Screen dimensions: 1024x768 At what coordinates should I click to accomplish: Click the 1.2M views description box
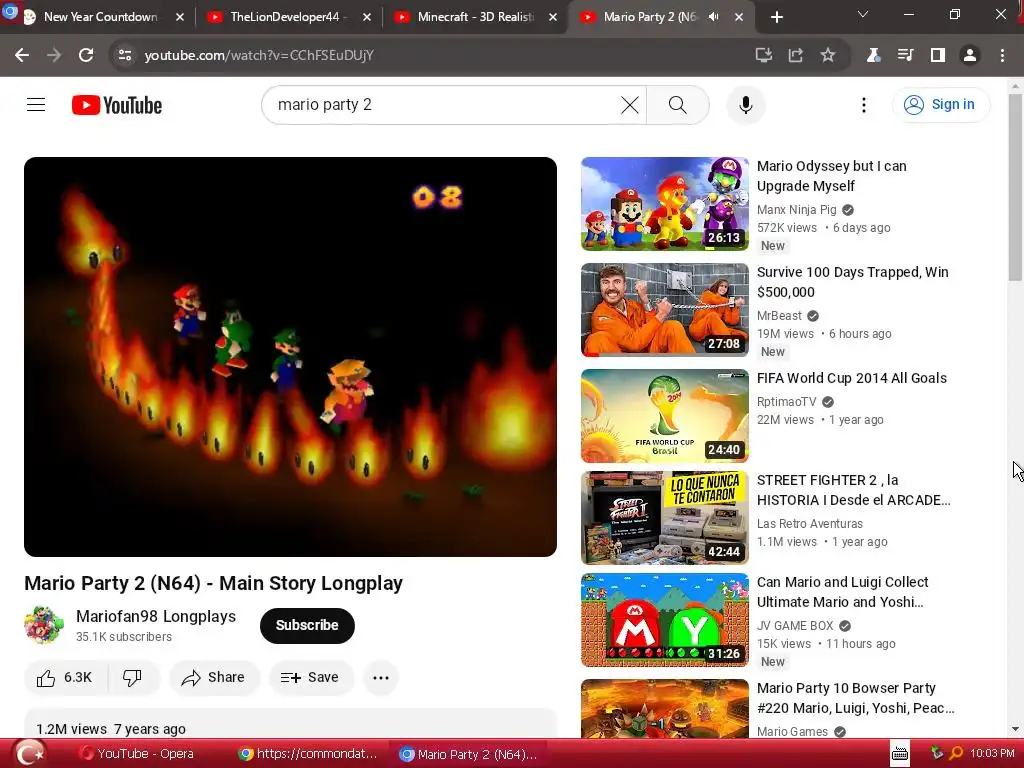pos(291,724)
